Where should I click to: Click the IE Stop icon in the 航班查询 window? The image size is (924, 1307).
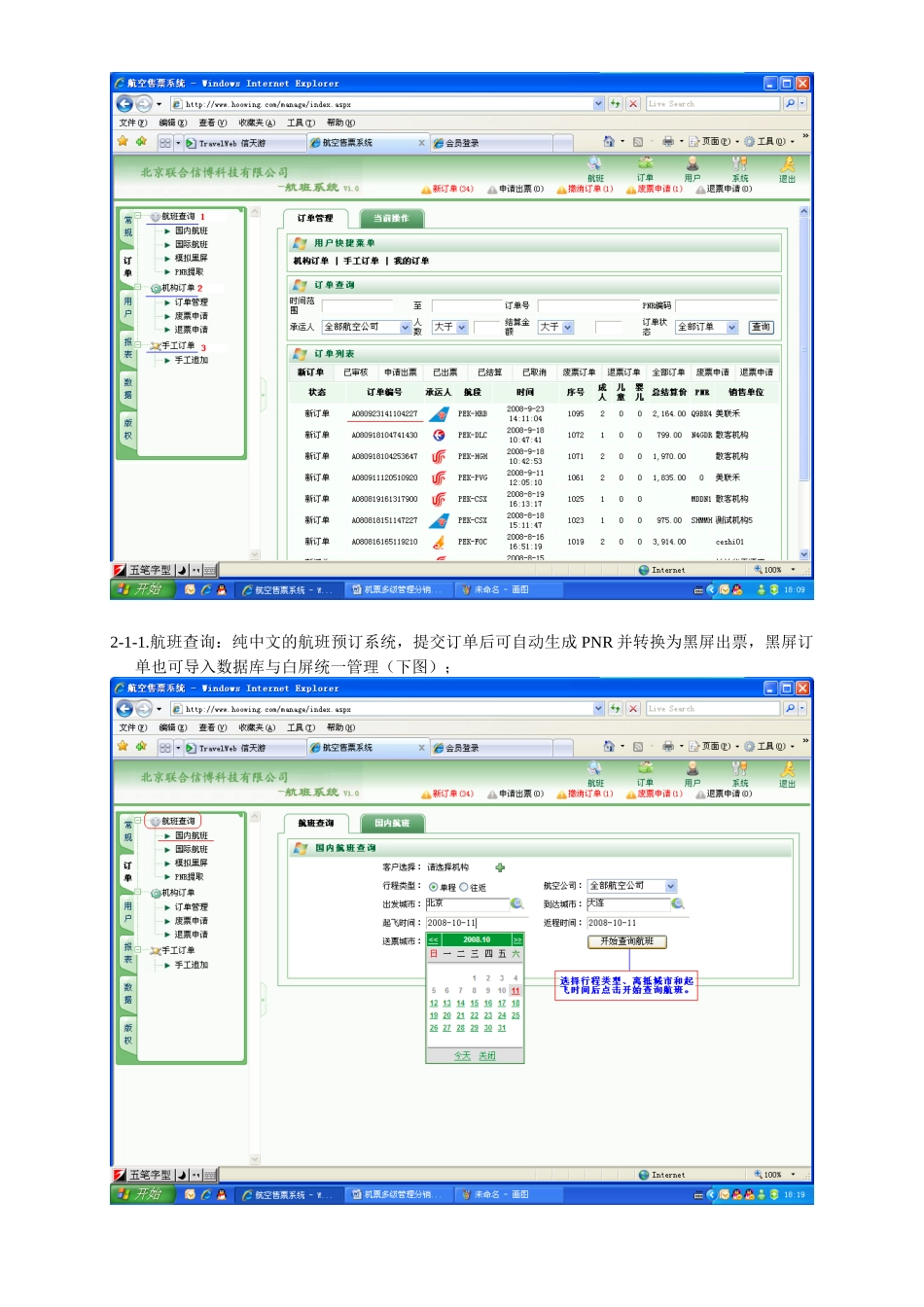633,708
